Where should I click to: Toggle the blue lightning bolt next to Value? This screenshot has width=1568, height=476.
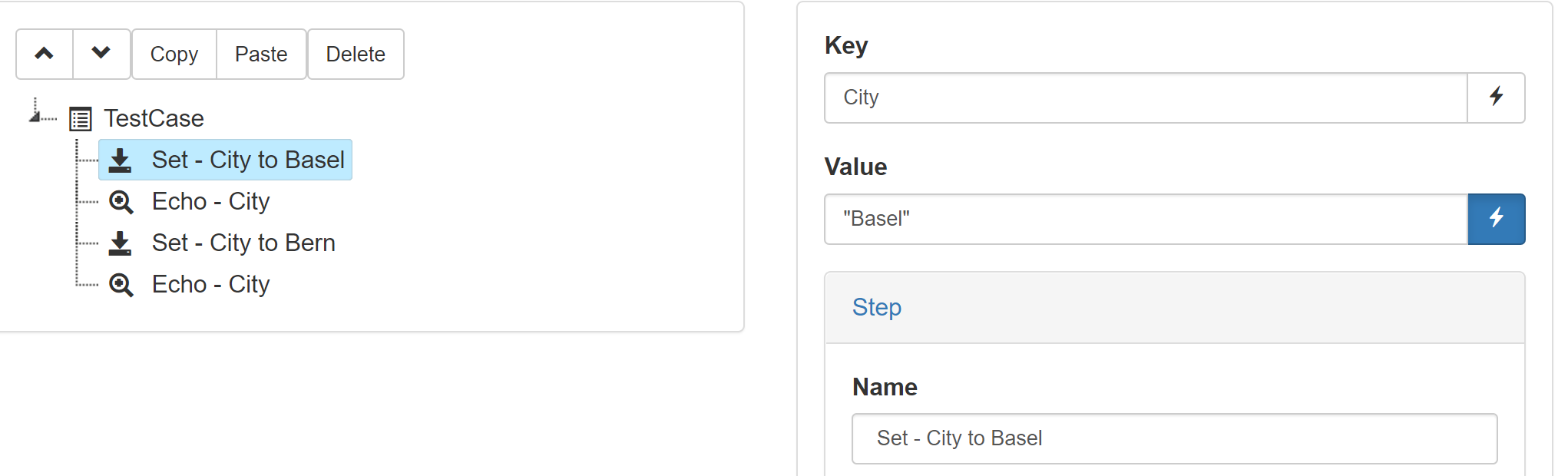coord(1496,219)
